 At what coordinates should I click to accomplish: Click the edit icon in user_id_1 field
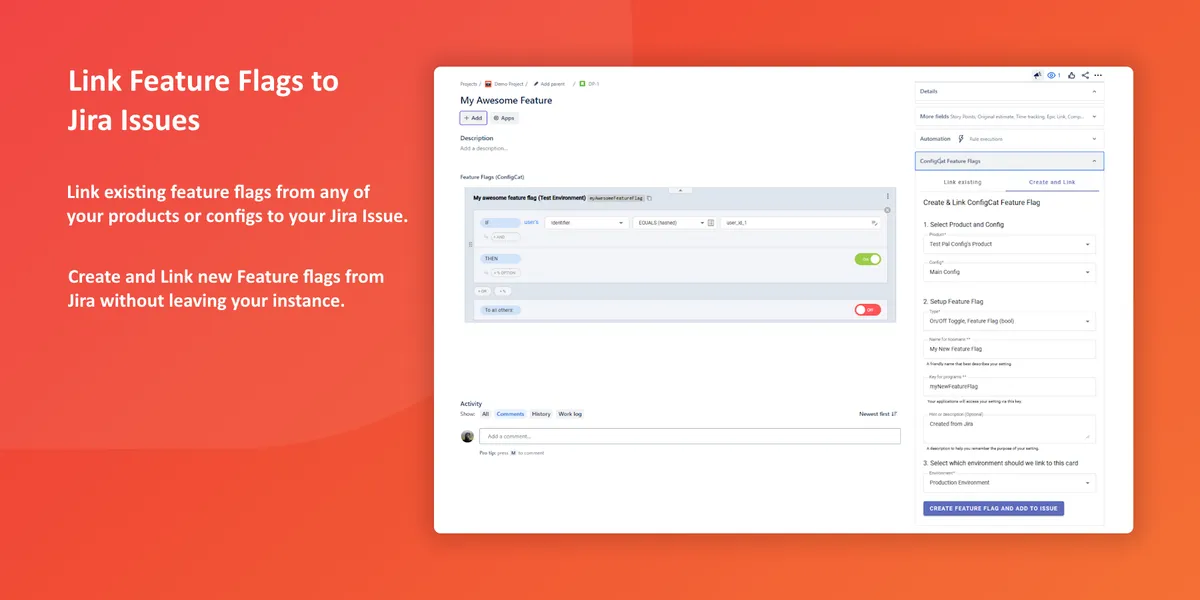point(875,223)
